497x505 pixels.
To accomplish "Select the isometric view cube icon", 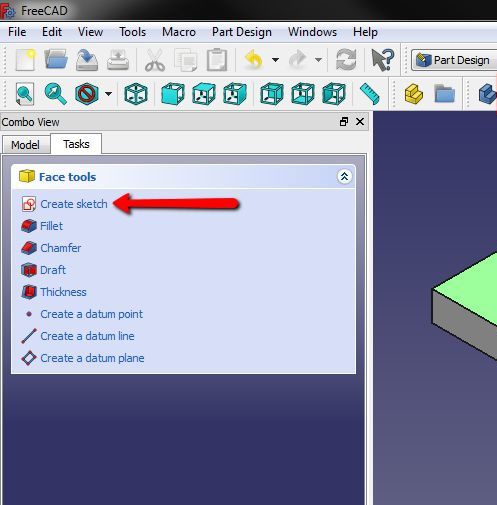I will point(136,94).
